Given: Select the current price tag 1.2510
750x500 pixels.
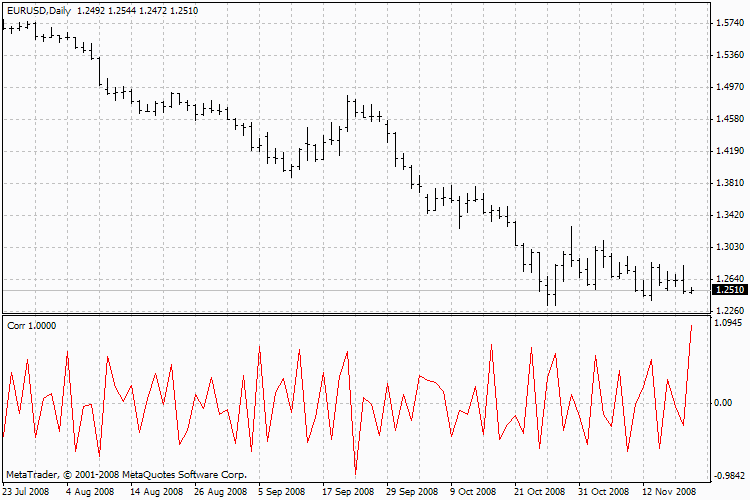Looking at the screenshot, I should coord(728,290).
